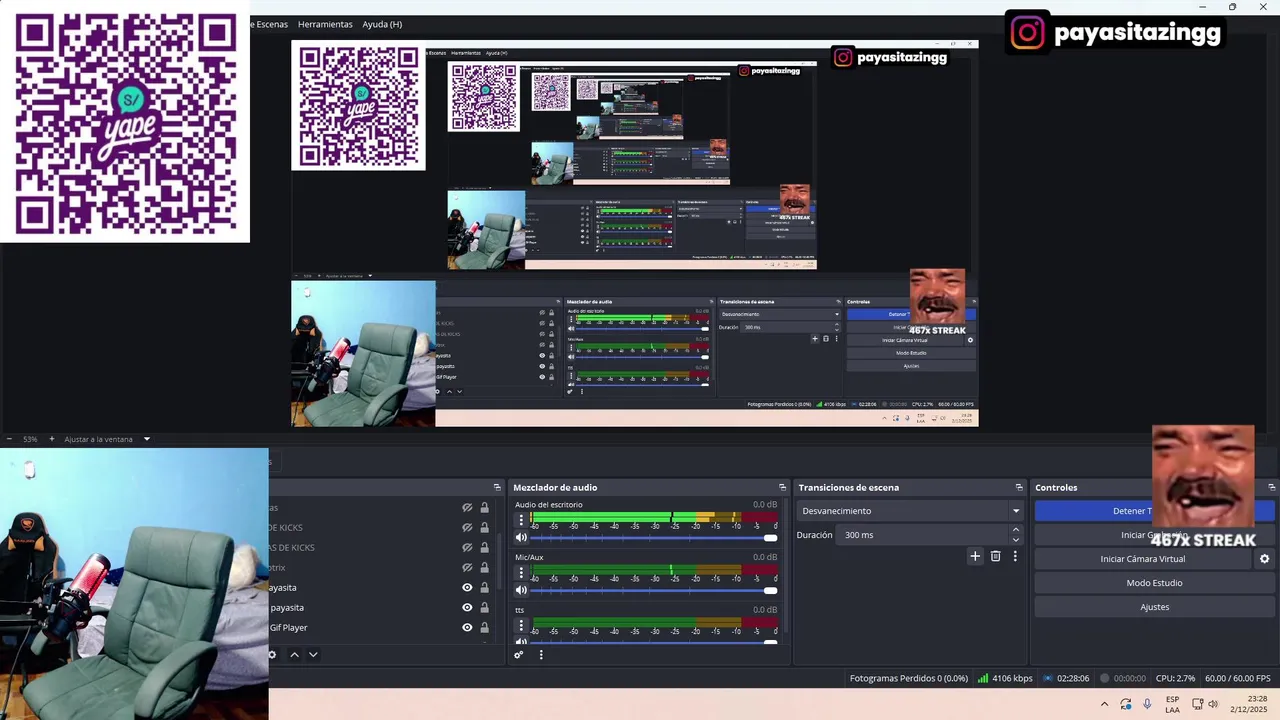The image size is (1280, 720).
Task: Open the Desvanecimiento transition dropdown
Action: pyautogui.click(x=910, y=511)
